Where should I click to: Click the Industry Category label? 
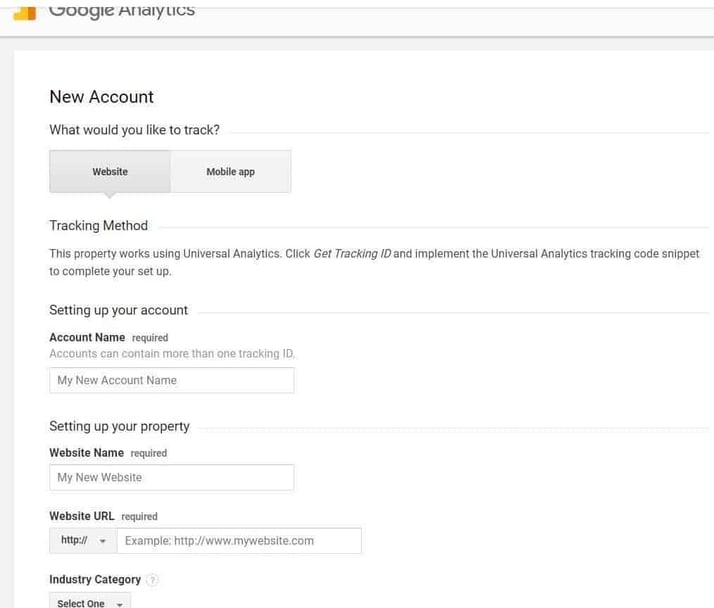pyautogui.click(x=95, y=579)
